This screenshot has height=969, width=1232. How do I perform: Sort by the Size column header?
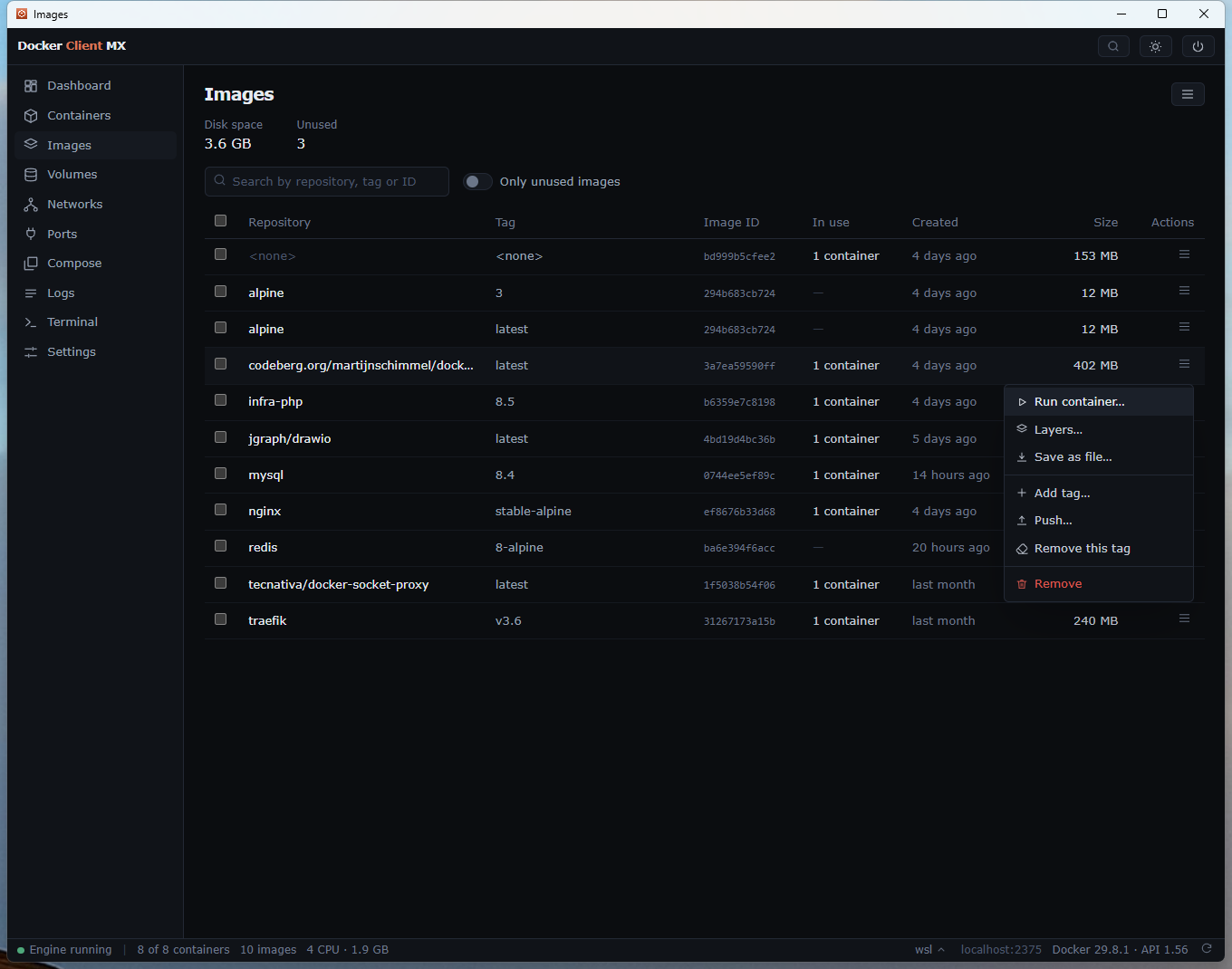[x=1105, y=222]
